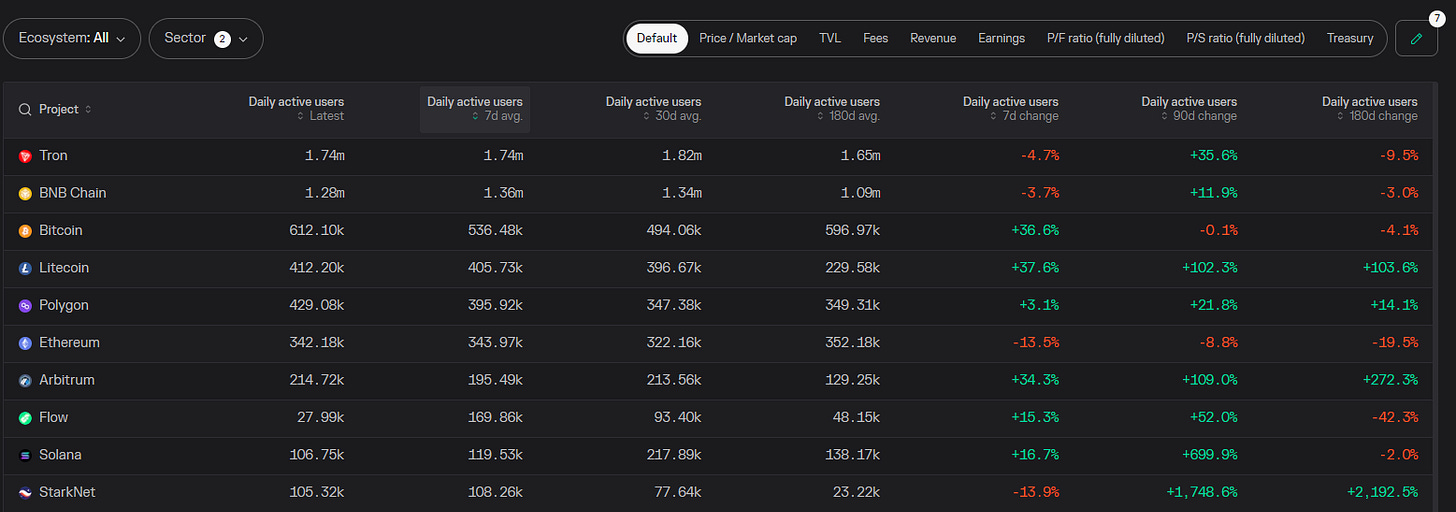This screenshot has height=512, width=1456.
Task: Click BNB Chain's 1.28m latest value
Action: (324, 193)
